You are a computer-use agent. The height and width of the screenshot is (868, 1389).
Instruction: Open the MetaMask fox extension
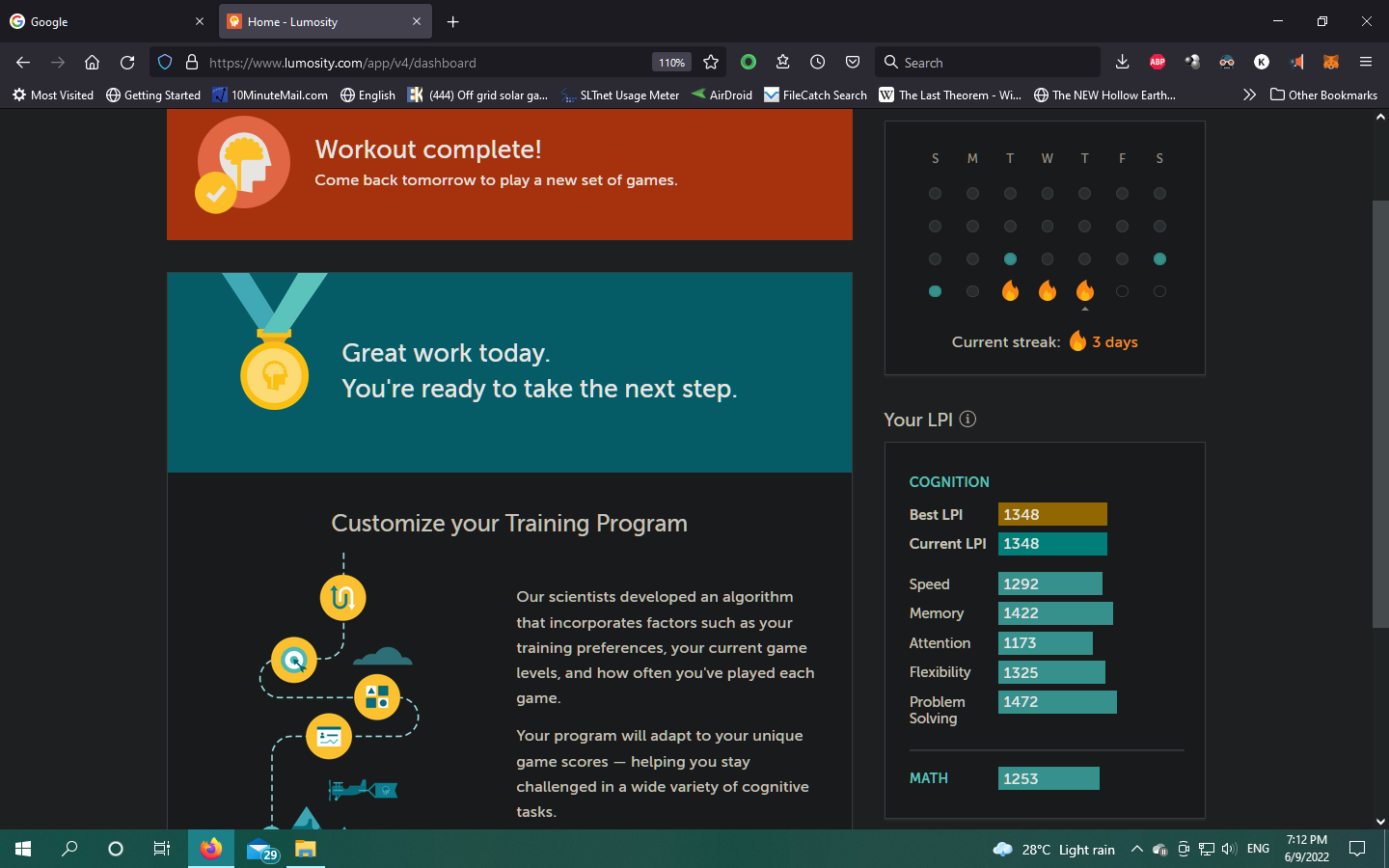coord(1330,62)
